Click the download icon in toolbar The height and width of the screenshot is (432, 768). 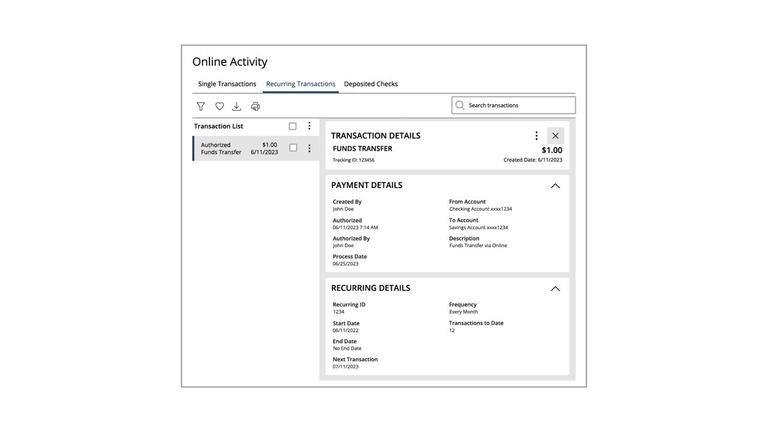point(237,106)
